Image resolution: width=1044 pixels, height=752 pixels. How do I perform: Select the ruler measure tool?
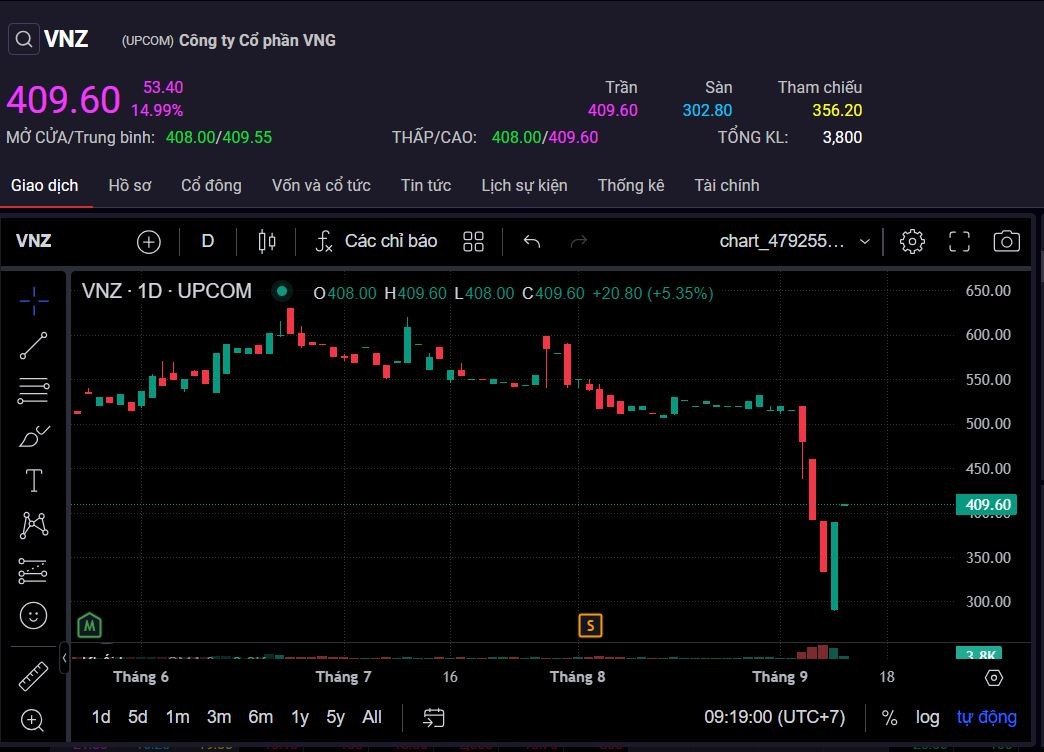pyautogui.click(x=33, y=677)
